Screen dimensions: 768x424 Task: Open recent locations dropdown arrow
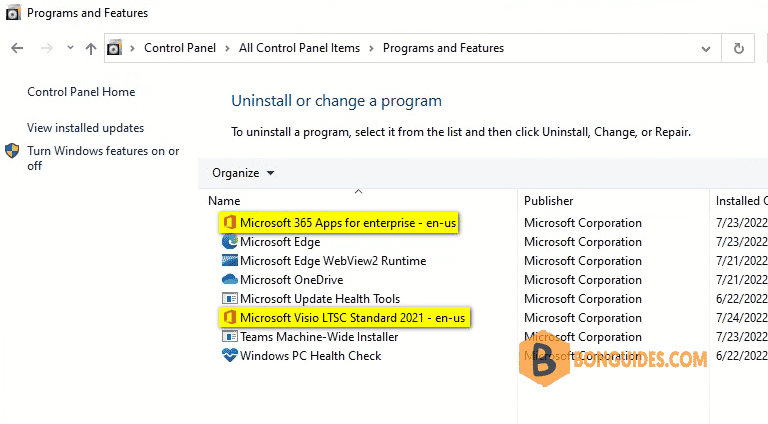pos(70,47)
